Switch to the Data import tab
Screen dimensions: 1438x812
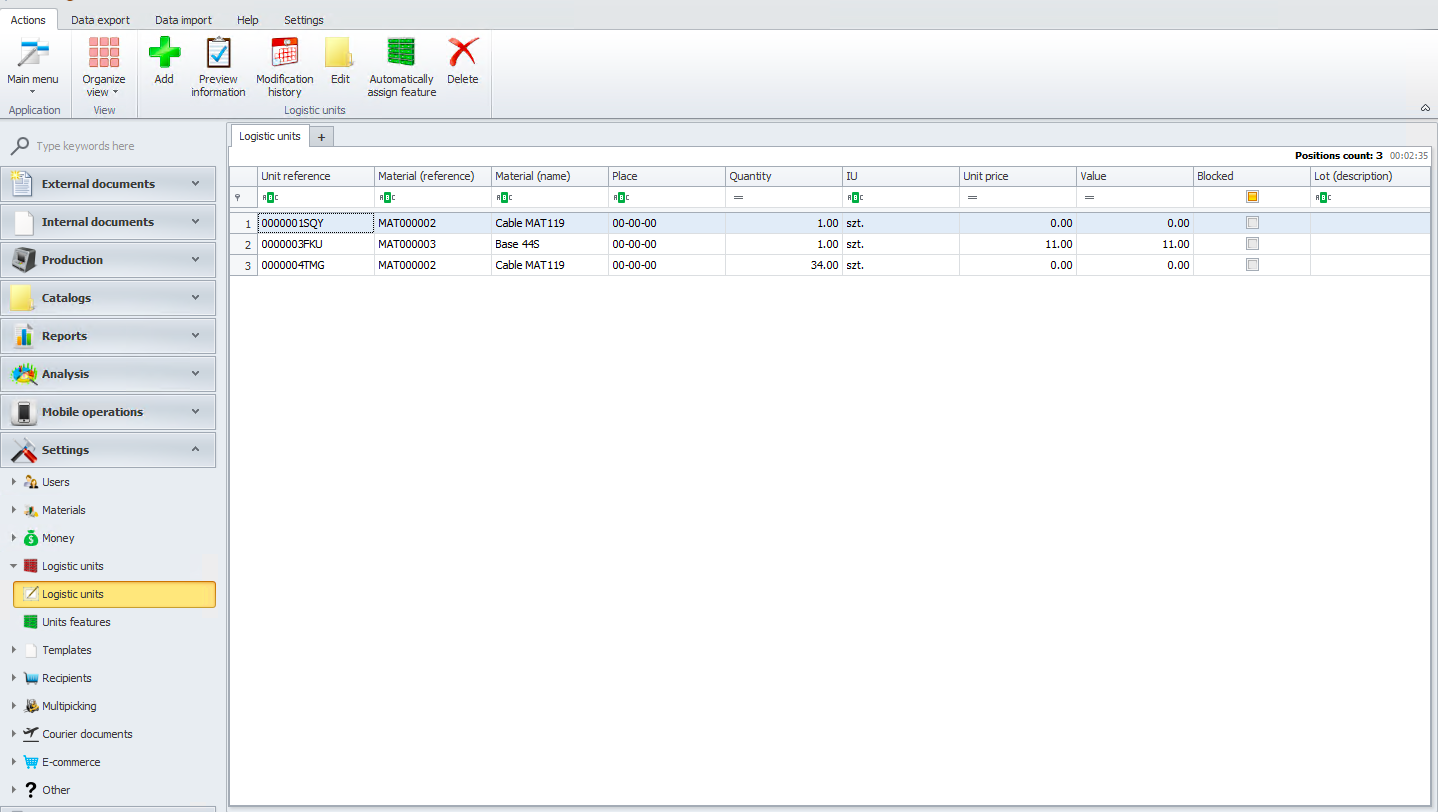(x=183, y=20)
